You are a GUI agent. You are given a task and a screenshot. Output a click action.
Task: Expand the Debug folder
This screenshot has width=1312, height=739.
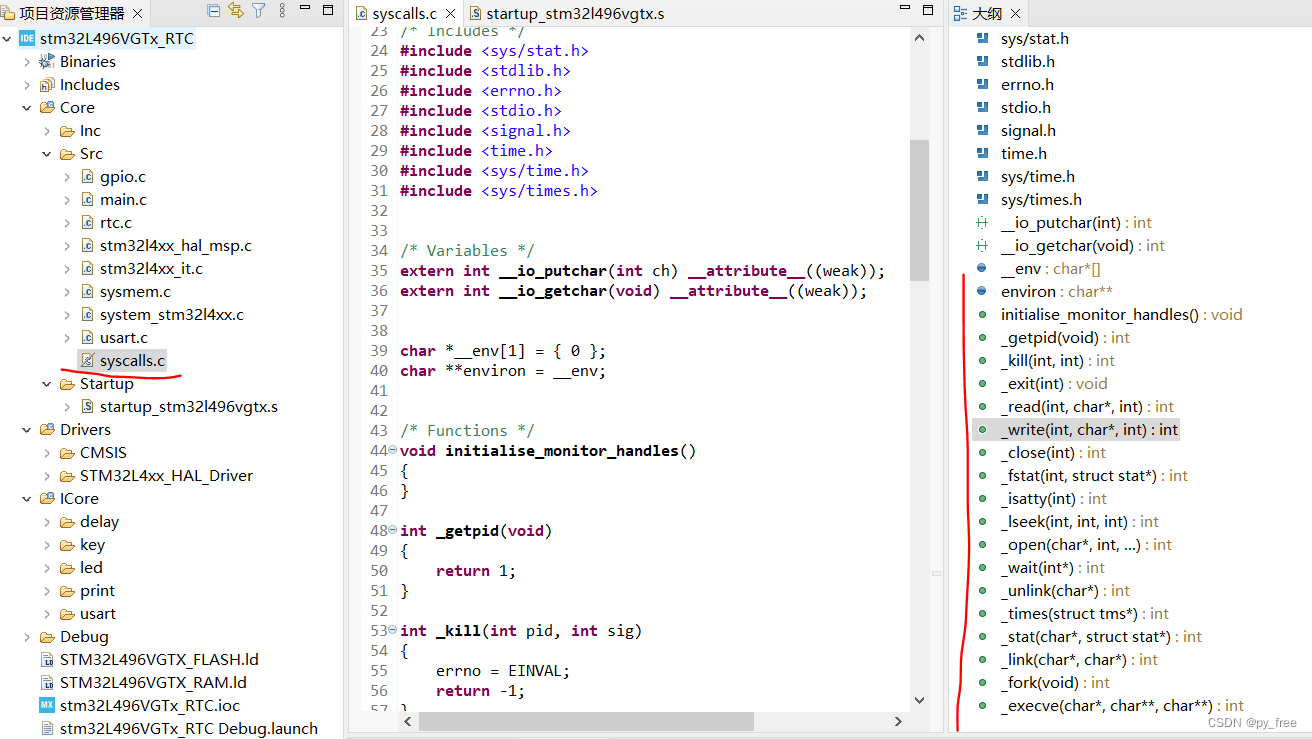pyautogui.click(x=27, y=637)
